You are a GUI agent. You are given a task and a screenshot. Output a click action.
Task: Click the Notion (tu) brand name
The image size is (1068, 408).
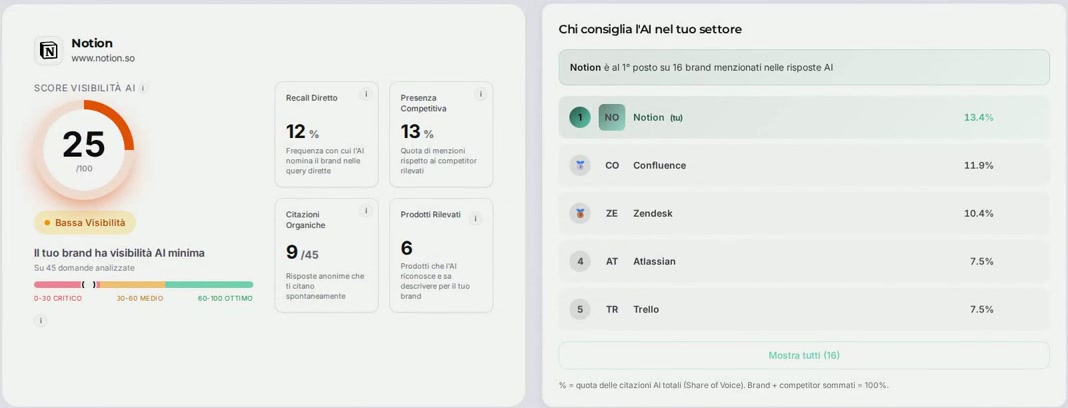[x=658, y=117]
